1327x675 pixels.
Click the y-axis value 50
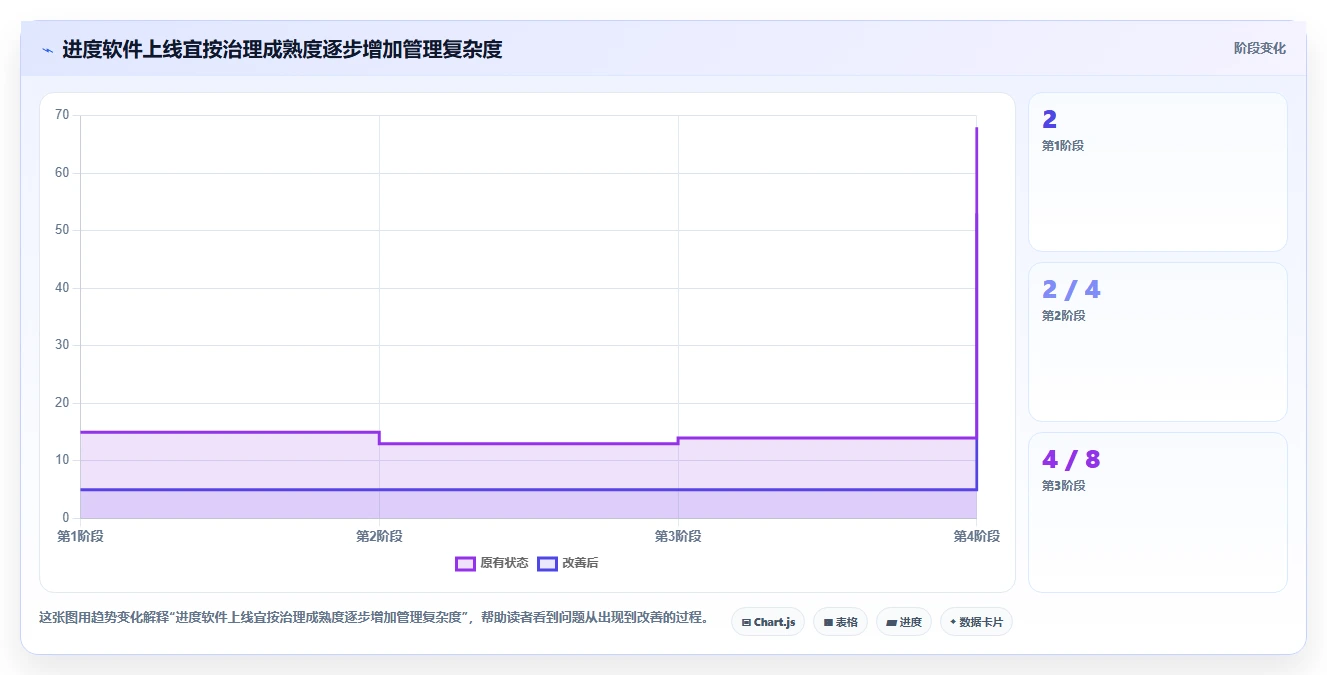pyautogui.click(x=62, y=230)
